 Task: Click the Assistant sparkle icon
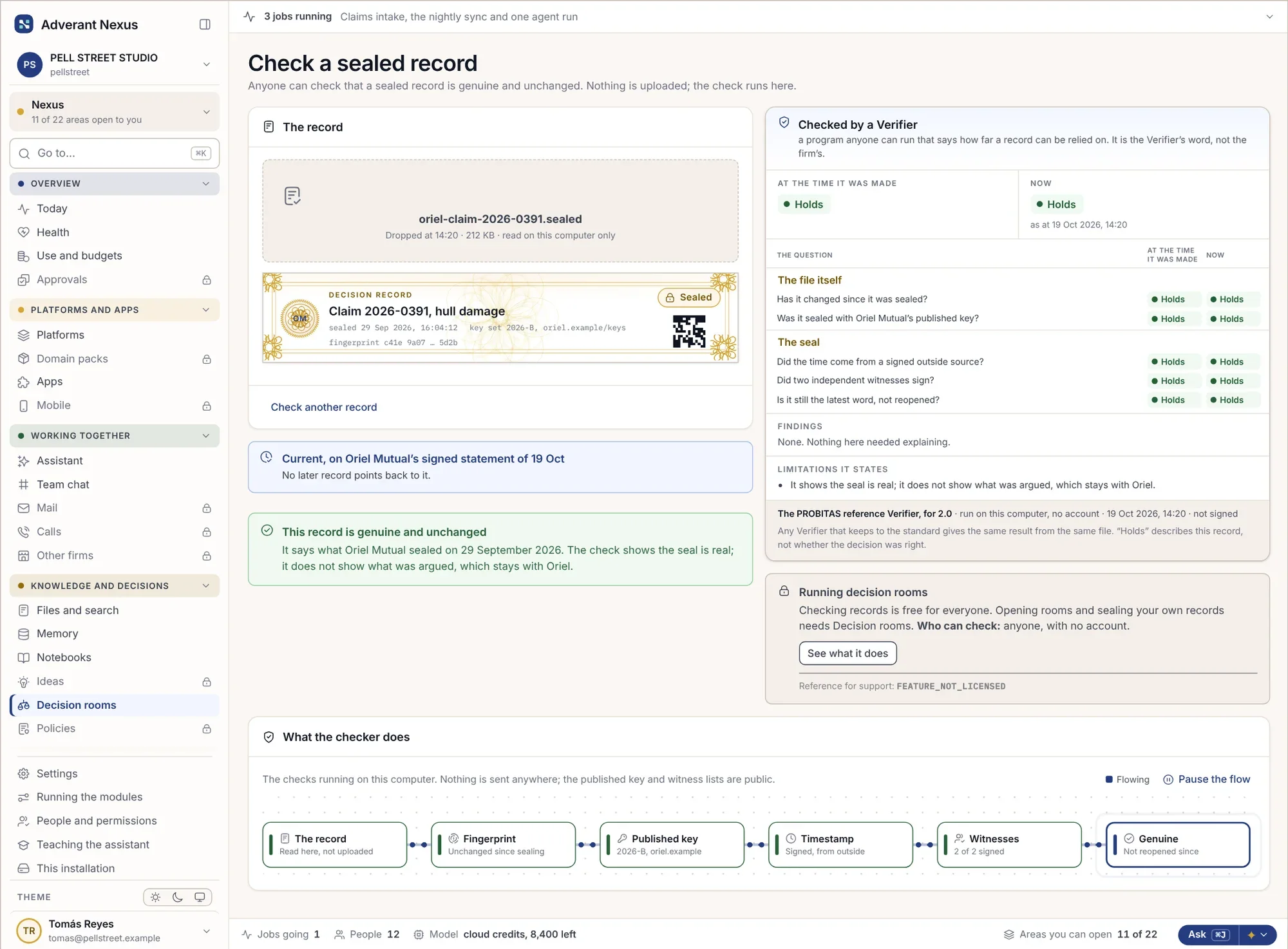[x=24, y=461]
